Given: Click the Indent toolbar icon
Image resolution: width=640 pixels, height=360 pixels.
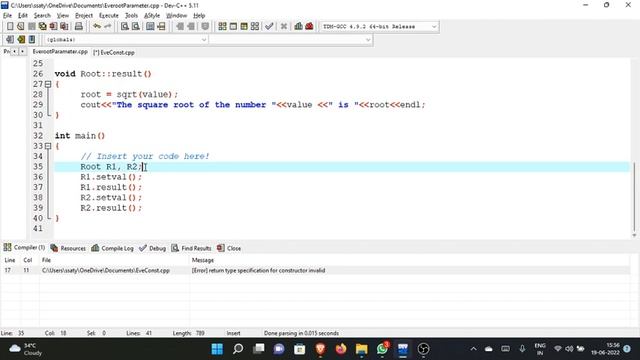Looking at the screenshot, I should click(180, 27).
